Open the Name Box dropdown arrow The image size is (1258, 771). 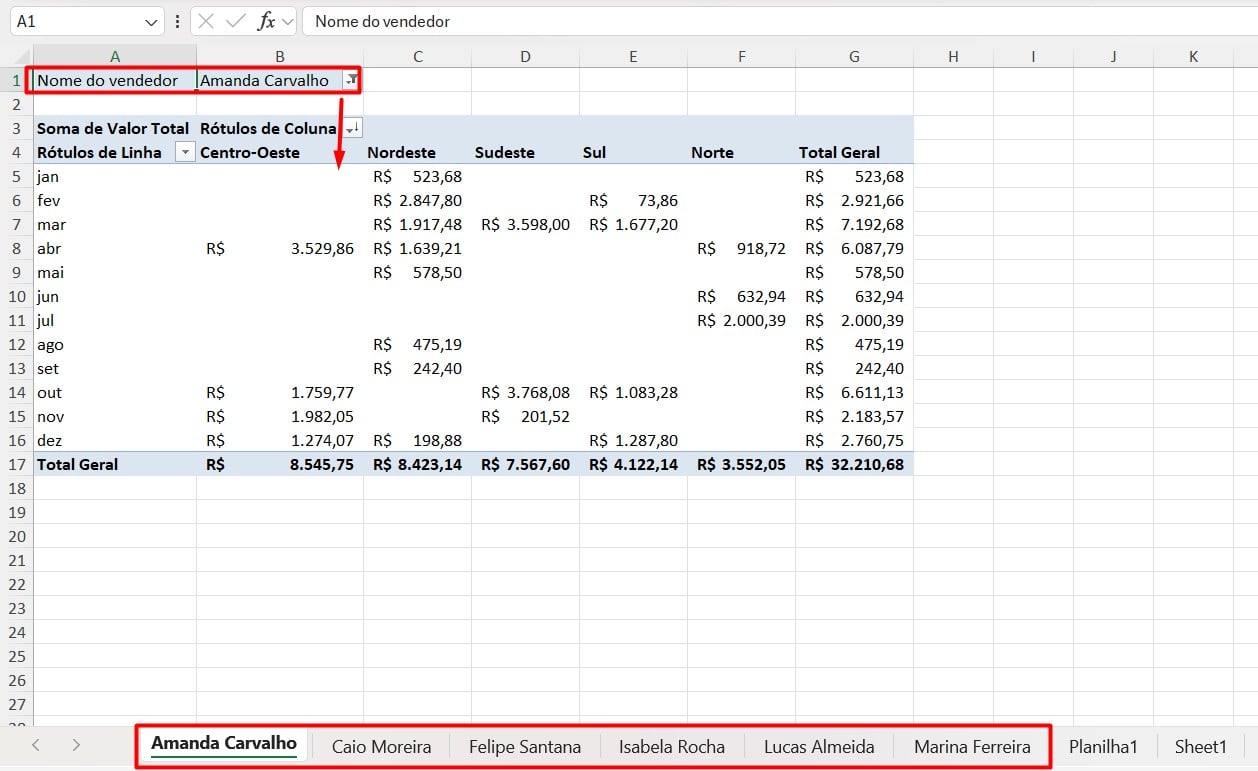coord(151,21)
